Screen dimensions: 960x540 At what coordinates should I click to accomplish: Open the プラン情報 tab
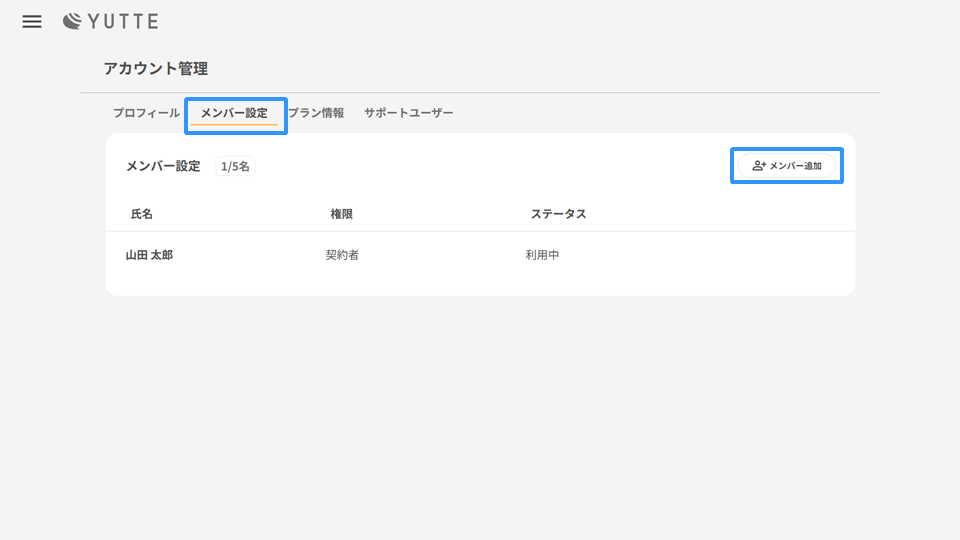point(317,113)
